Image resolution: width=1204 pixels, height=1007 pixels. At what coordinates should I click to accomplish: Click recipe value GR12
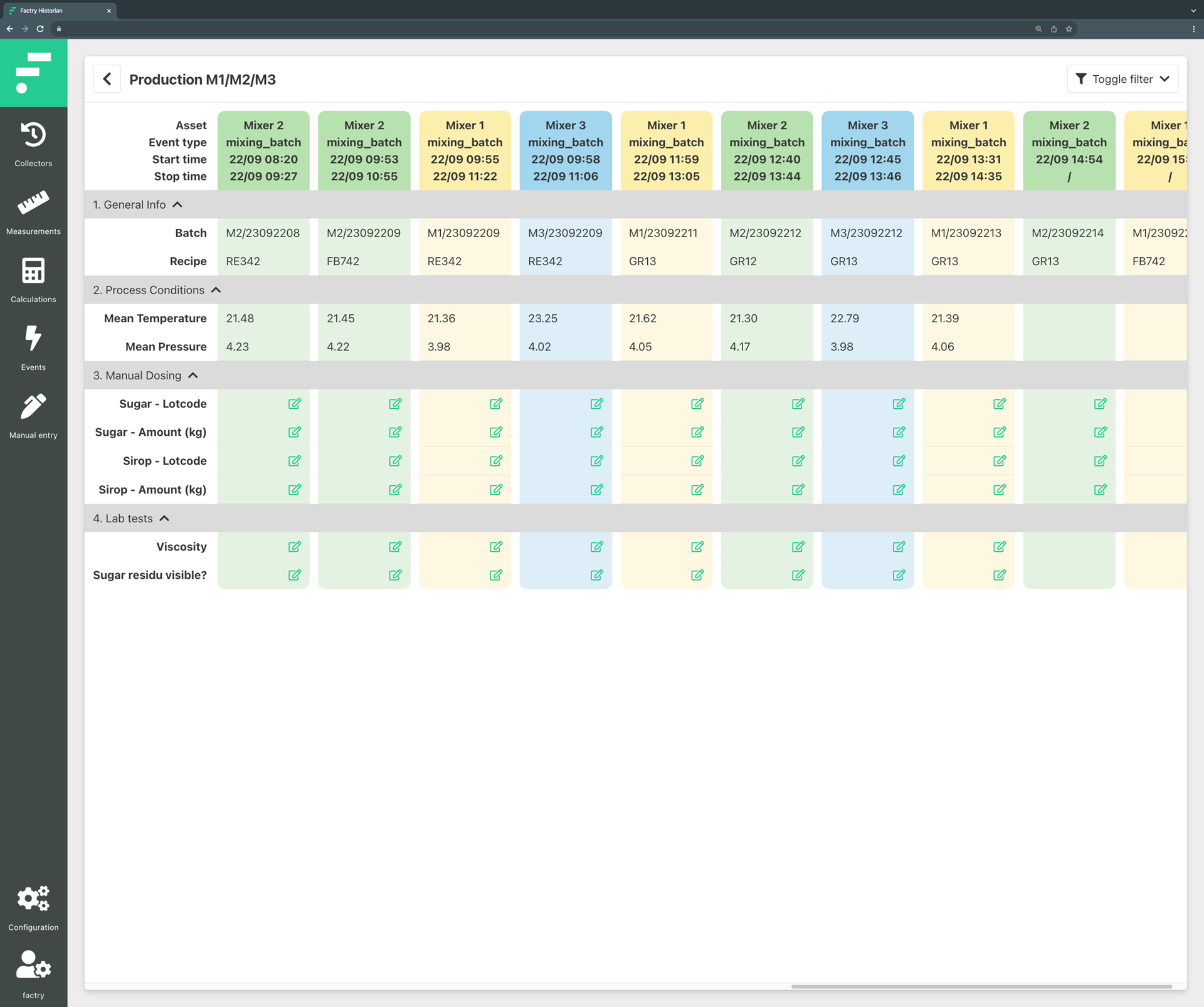[743, 261]
